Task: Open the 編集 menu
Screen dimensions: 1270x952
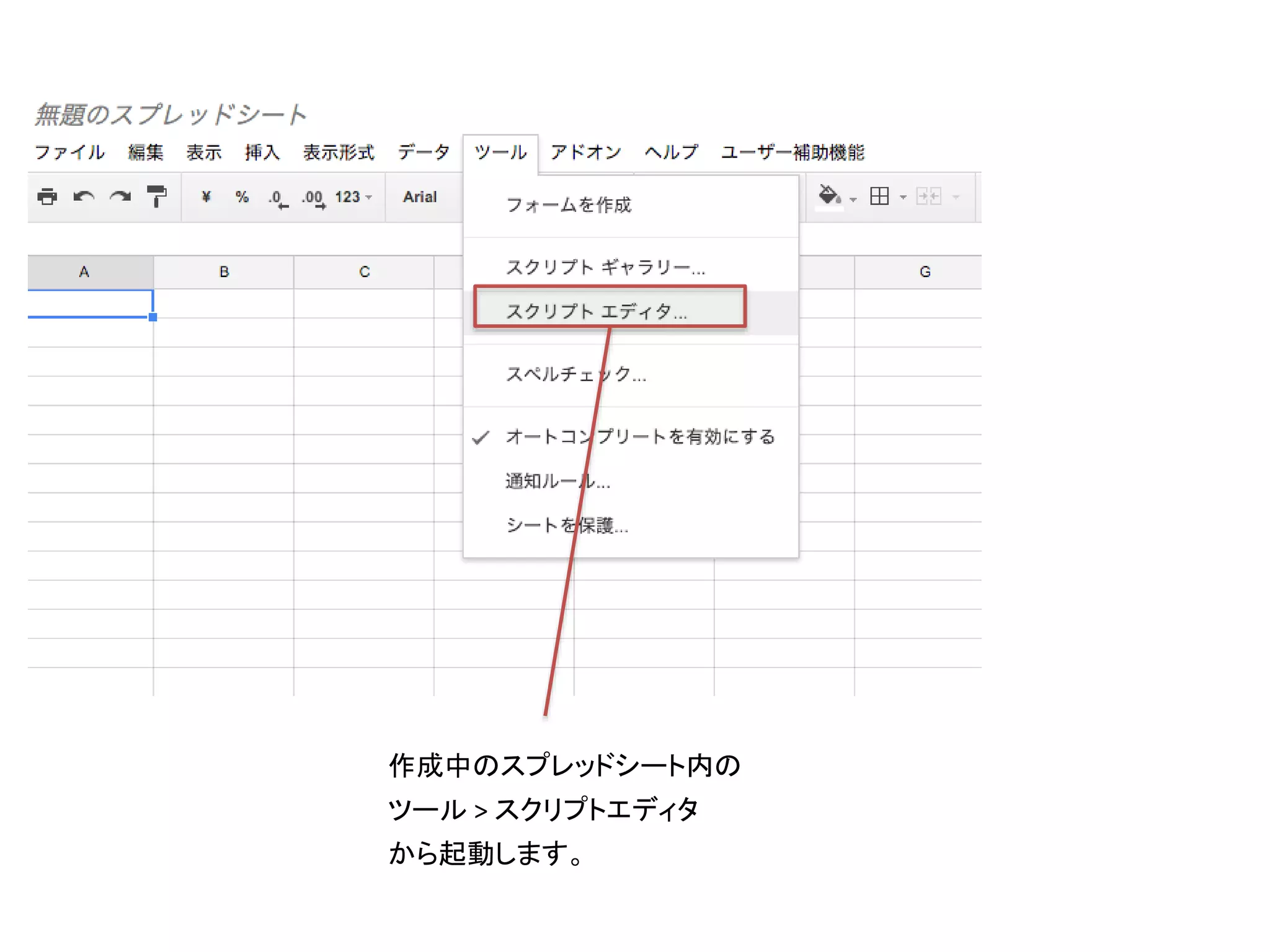Action: (146, 152)
